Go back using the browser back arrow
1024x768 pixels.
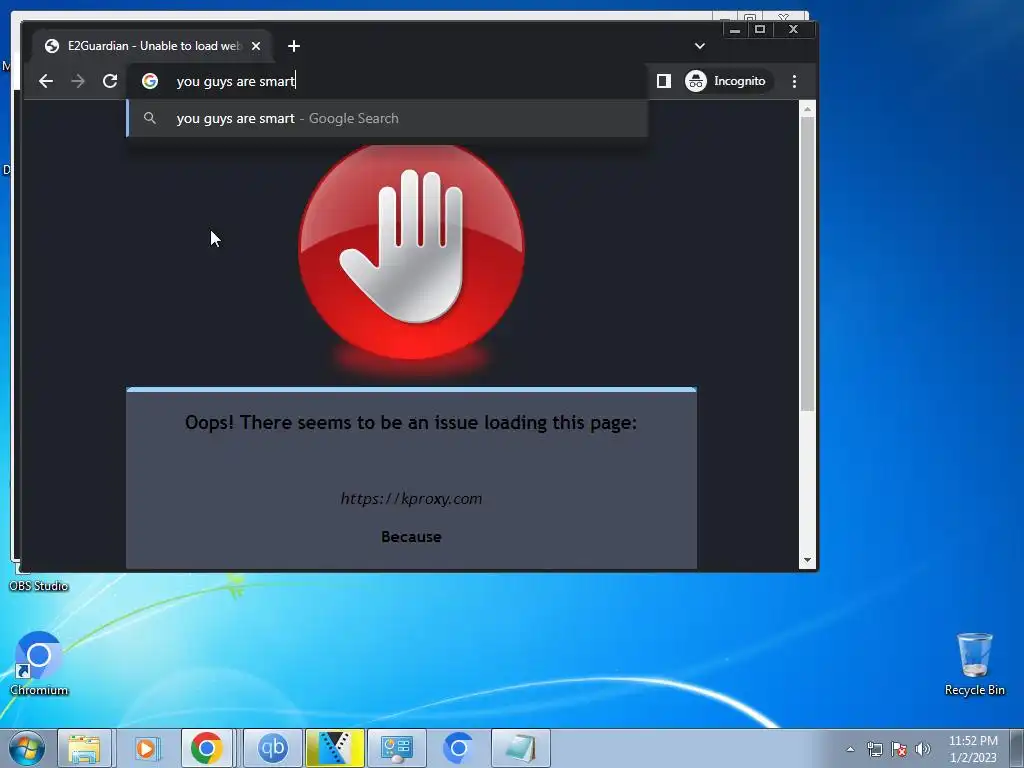tap(46, 81)
